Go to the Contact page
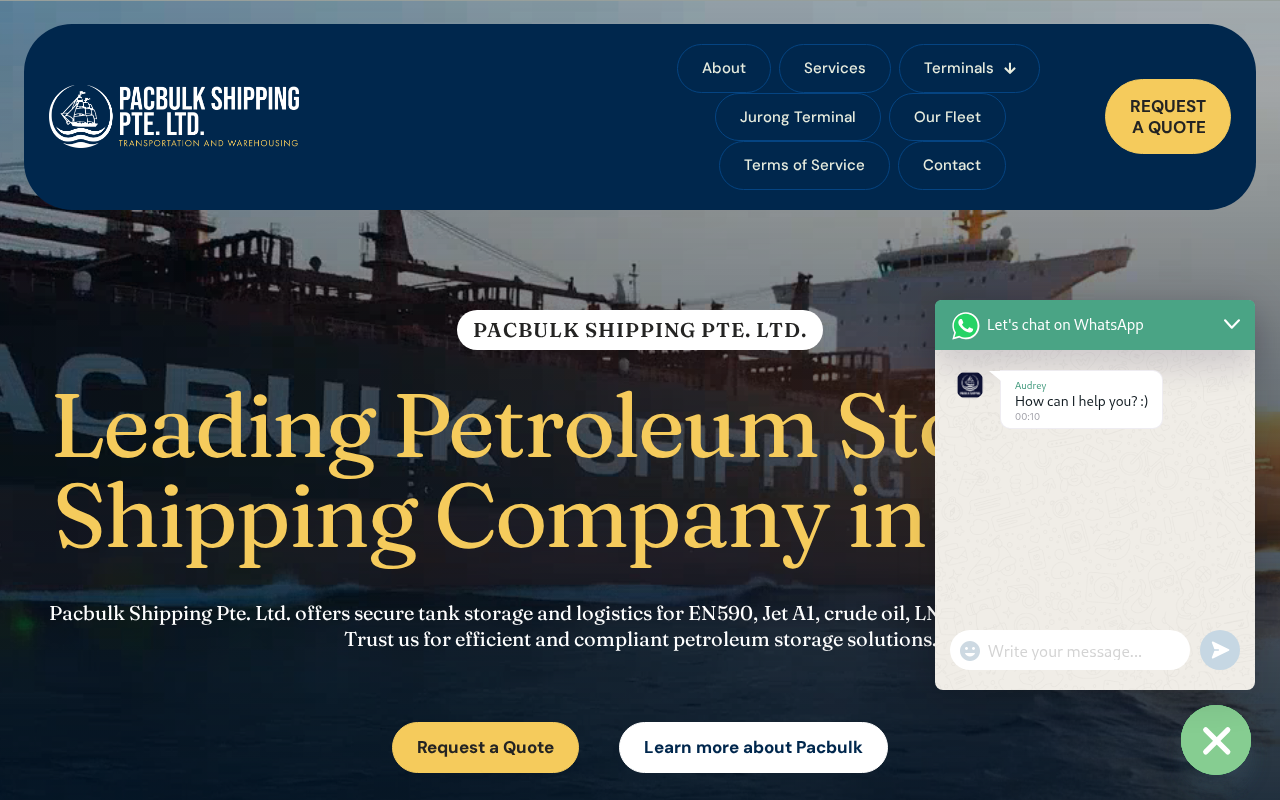 pyautogui.click(x=952, y=165)
